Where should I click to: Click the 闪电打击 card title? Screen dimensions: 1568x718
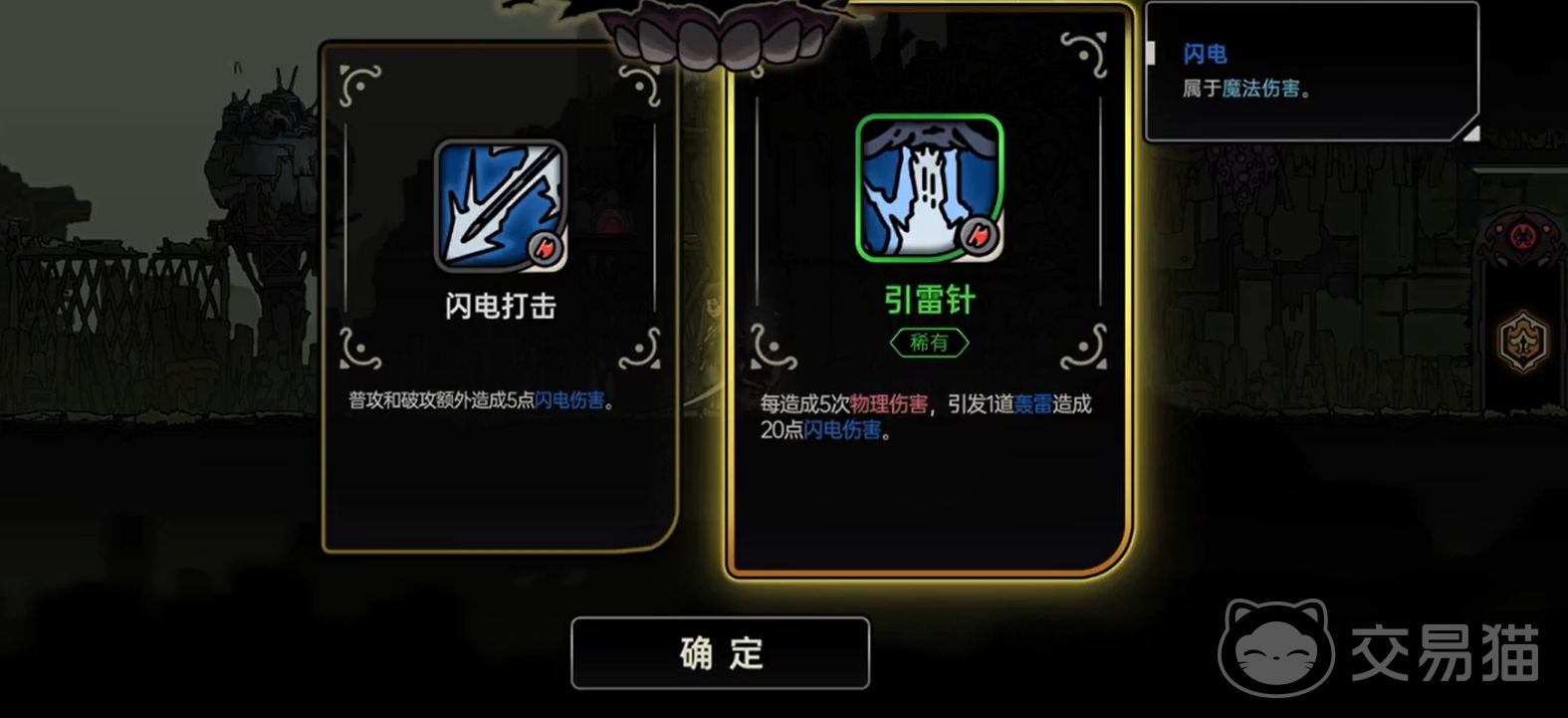point(501,306)
